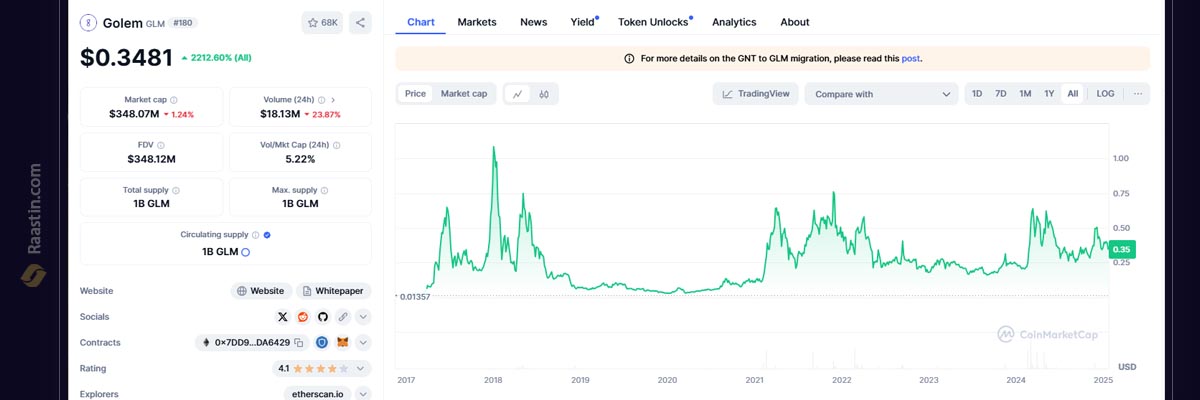1200x400 pixels.
Task: Set chart range to All
Action: [1073, 94]
